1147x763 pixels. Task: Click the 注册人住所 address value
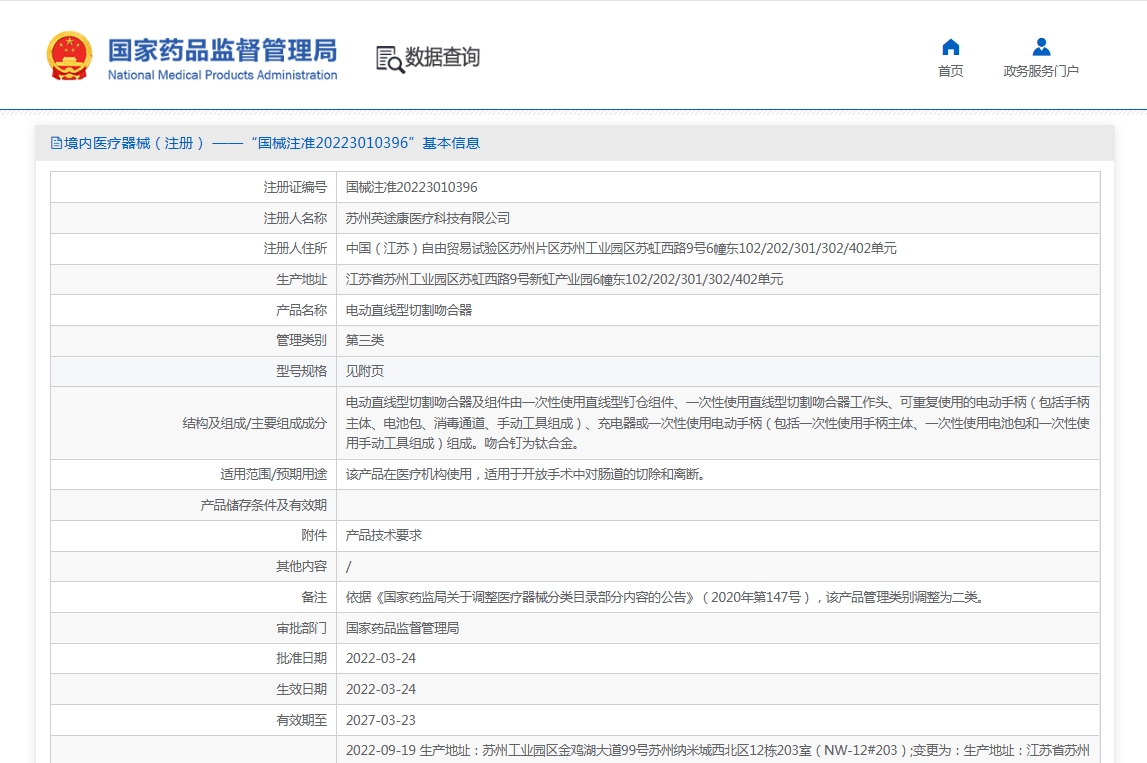(x=621, y=249)
